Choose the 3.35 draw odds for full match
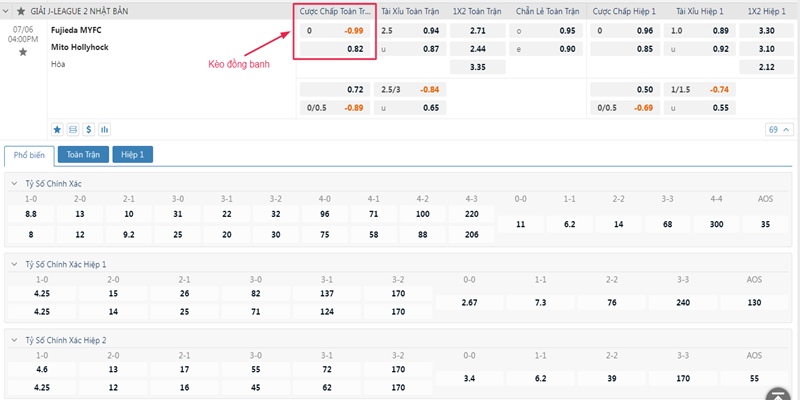Image resolution: width=800 pixels, height=400 pixels. (477, 67)
